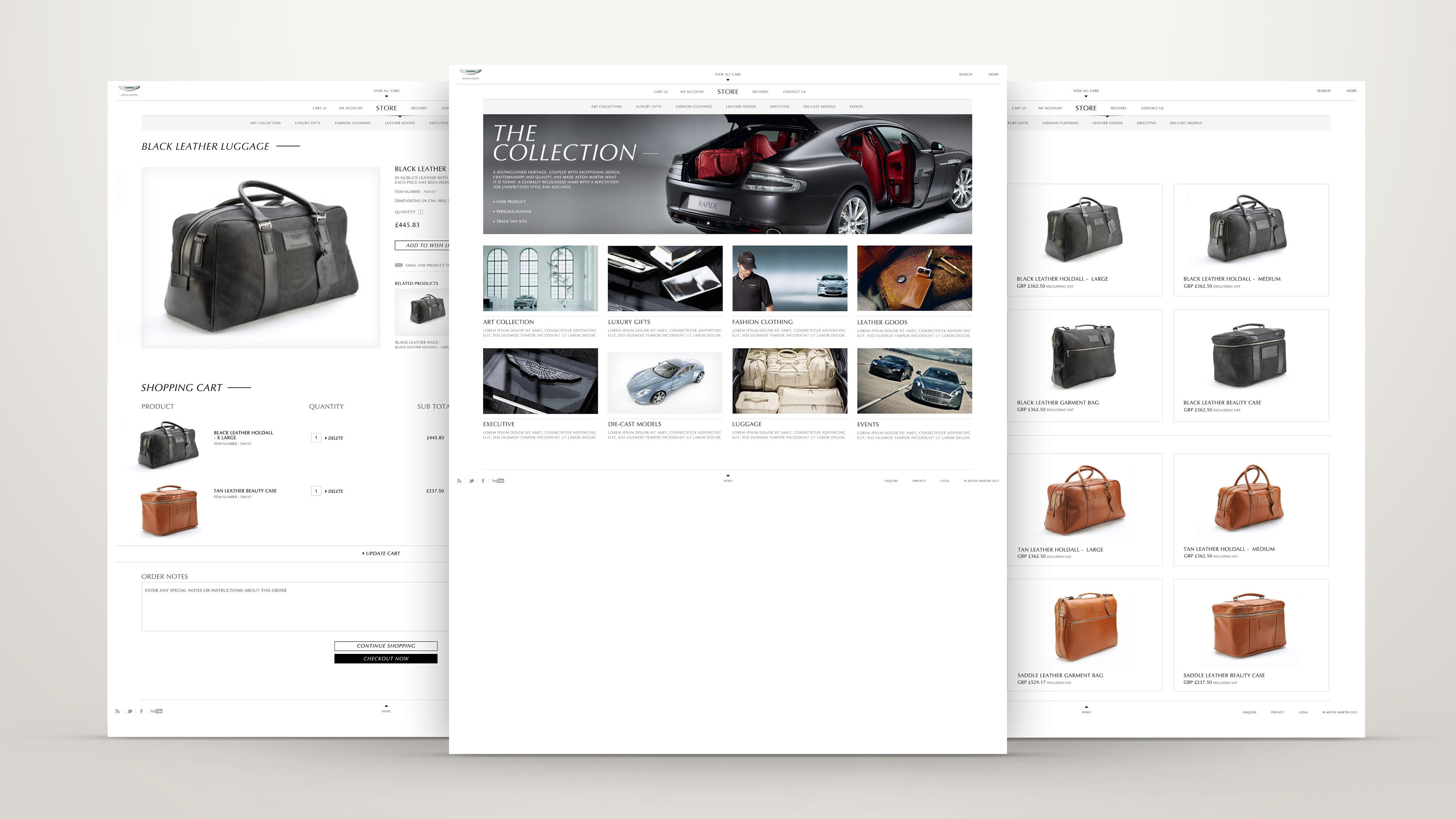The width and height of the screenshot is (1456, 819).
Task: Open Leather Goods in center page category bar
Action: coord(741,107)
